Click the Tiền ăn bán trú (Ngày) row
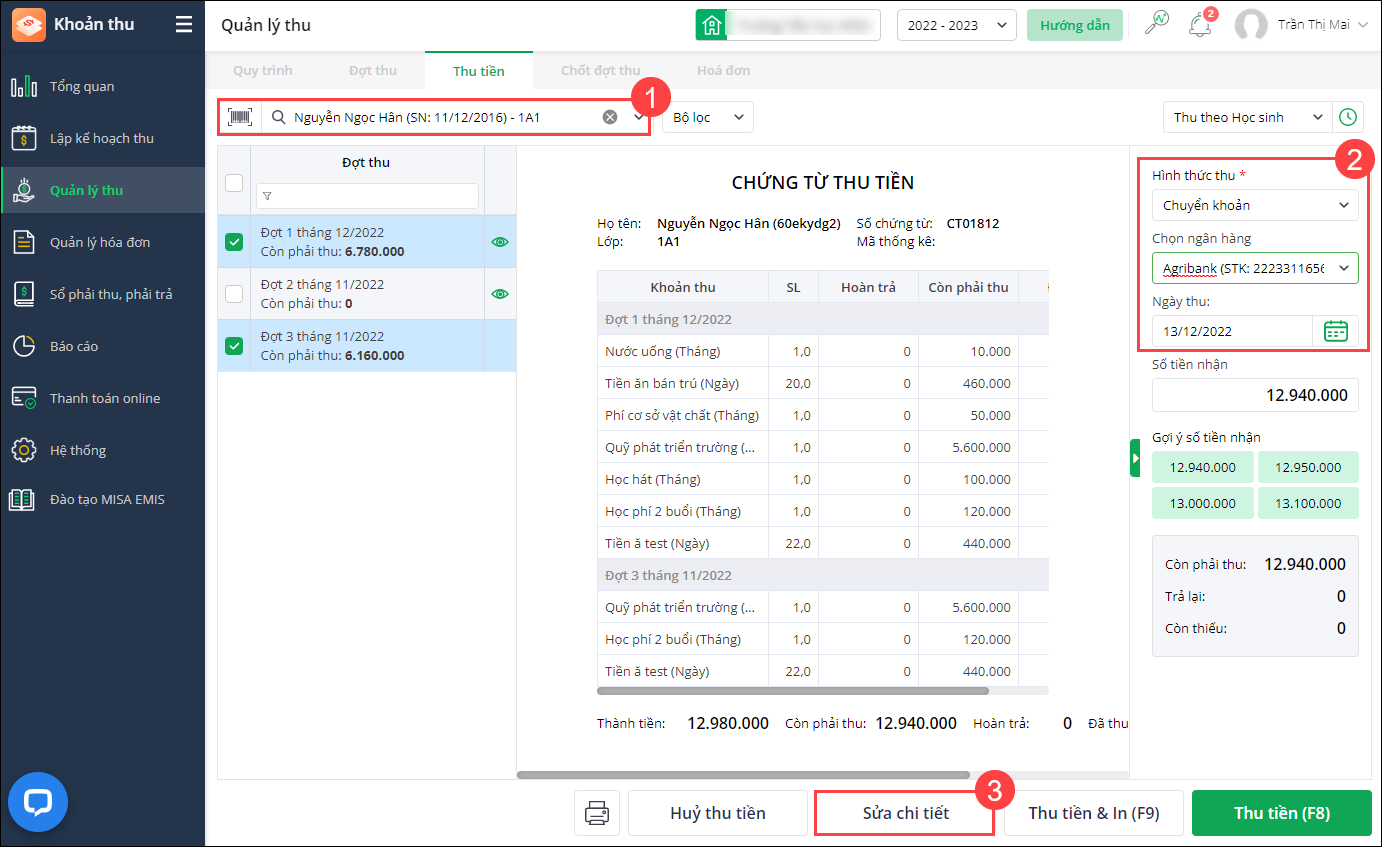 click(823, 383)
